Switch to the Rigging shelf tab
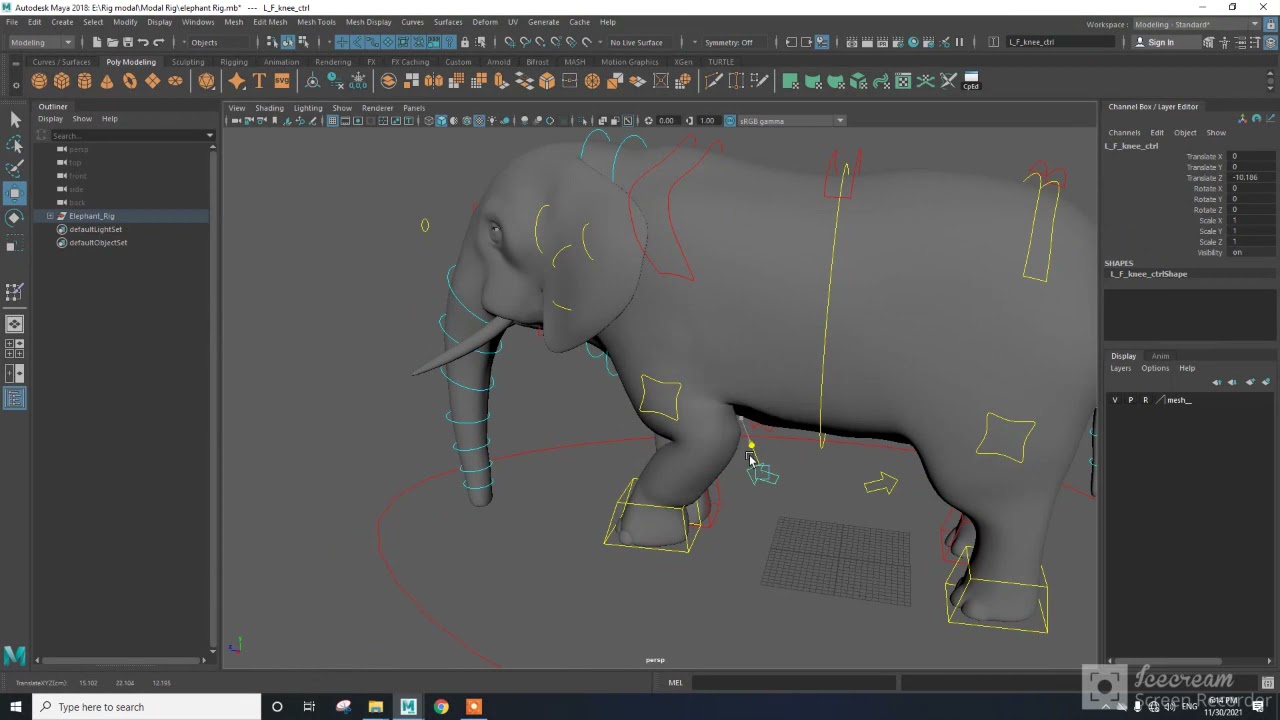Viewport: 1280px width, 720px height. click(234, 62)
